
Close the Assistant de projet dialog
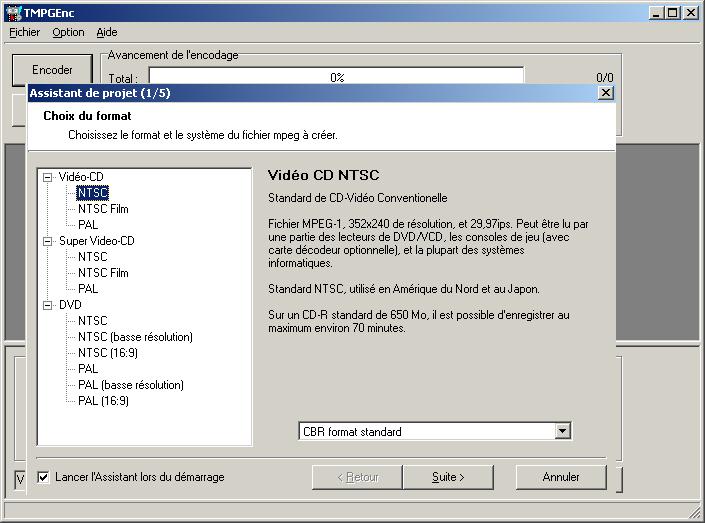[x=605, y=92]
